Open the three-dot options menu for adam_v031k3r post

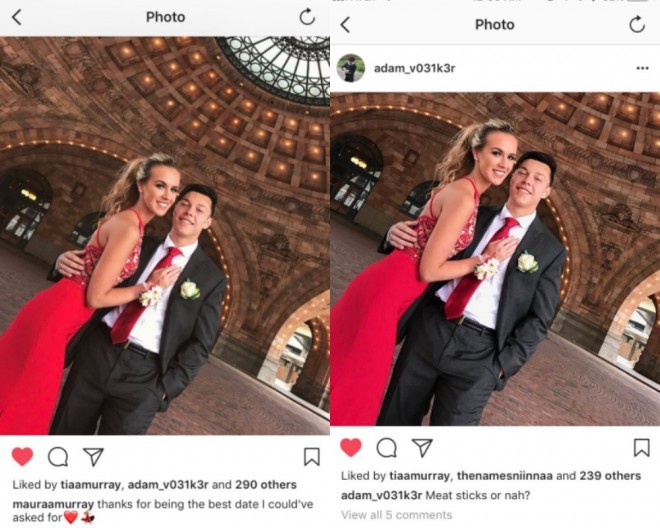[642, 68]
